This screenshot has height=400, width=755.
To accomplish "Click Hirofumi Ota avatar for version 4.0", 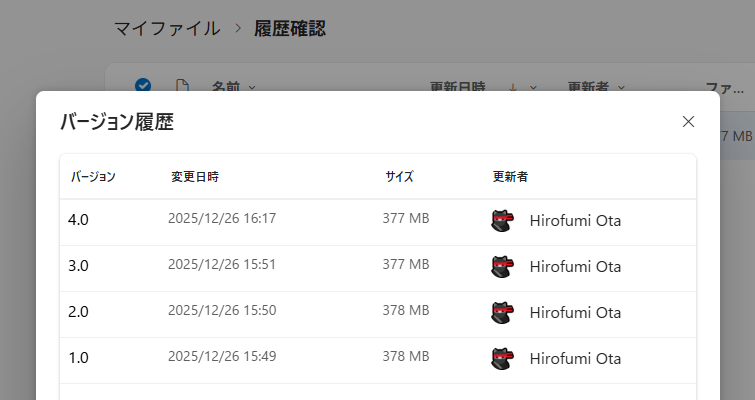I will (x=503, y=221).
